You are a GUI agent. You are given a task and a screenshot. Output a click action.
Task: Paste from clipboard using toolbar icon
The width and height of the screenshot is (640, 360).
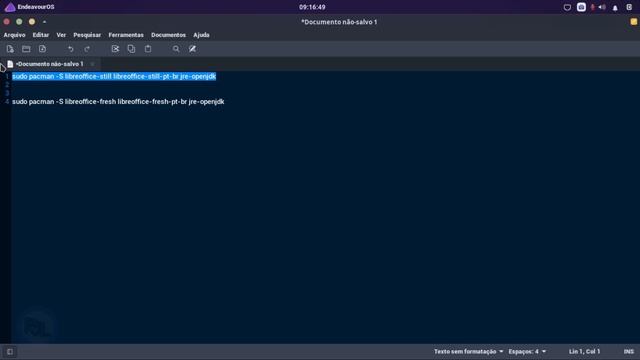[x=148, y=49]
